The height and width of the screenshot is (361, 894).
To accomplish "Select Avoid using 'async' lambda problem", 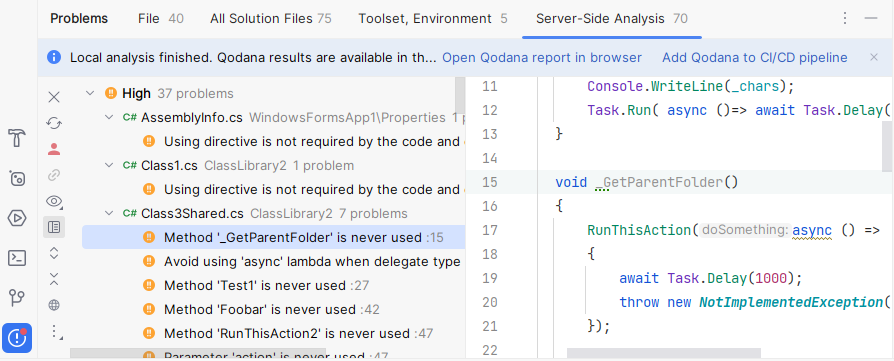I will click(x=312, y=261).
